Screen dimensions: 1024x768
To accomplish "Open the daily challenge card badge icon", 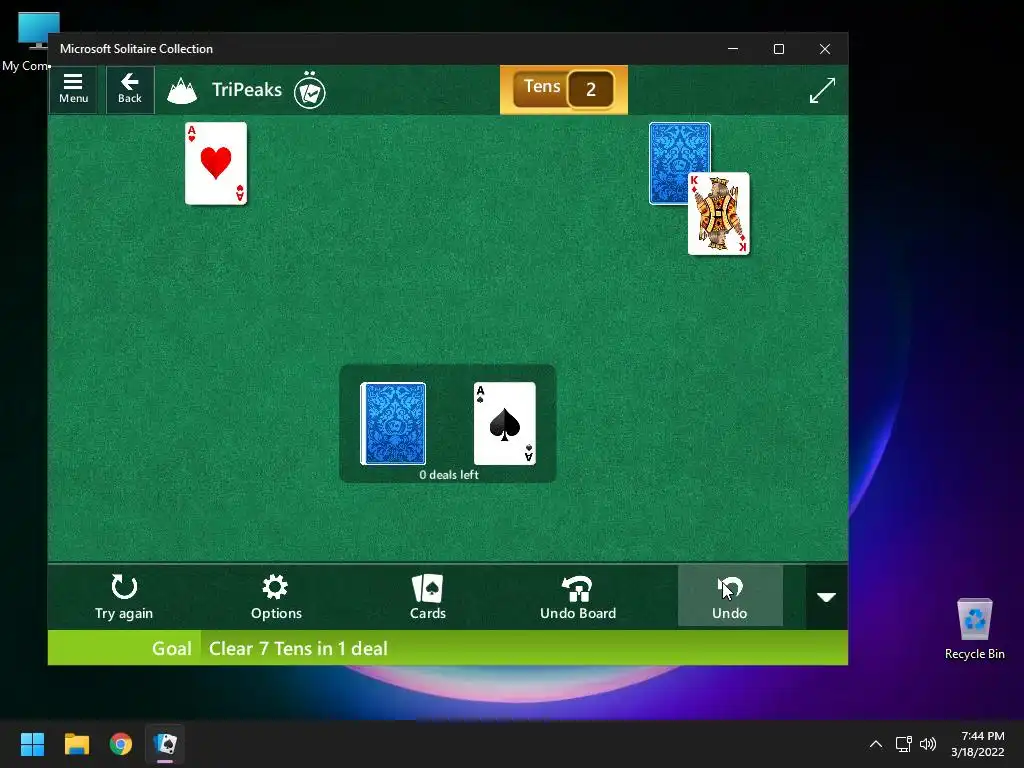I will click(x=310, y=91).
